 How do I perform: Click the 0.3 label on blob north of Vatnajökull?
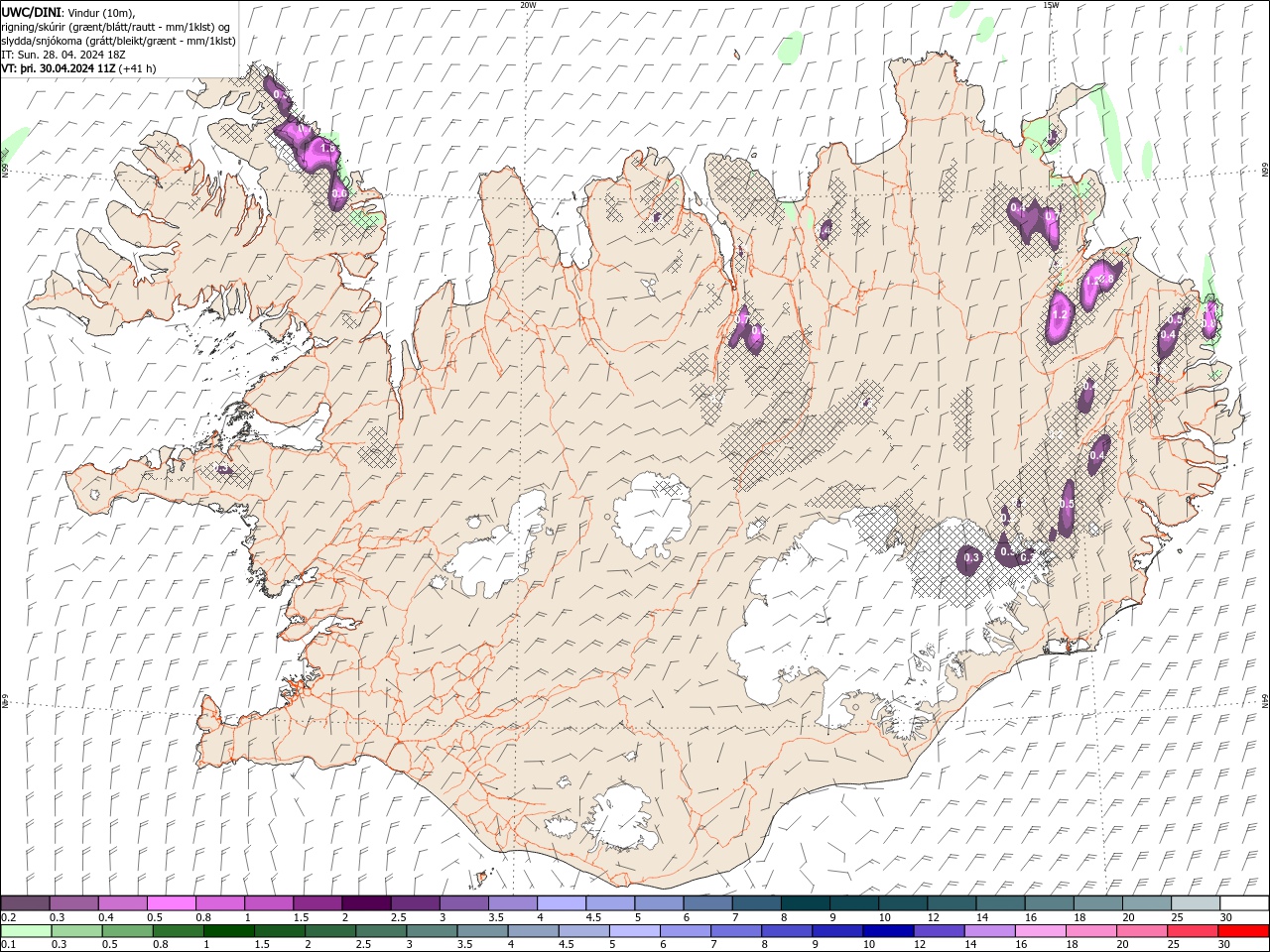(x=971, y=558)
